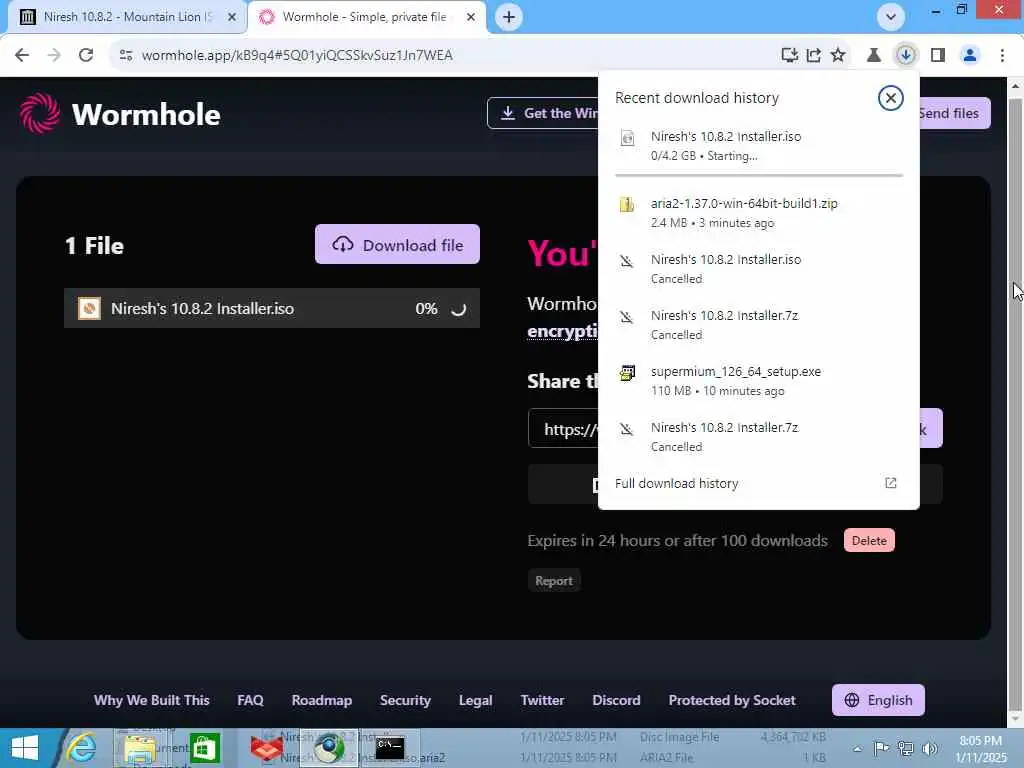This screenshot has height=768, width=1024.
Task: Select the in-progress Niresh's 10.8.2 Installer.iso download
Action: click(758, 146)
